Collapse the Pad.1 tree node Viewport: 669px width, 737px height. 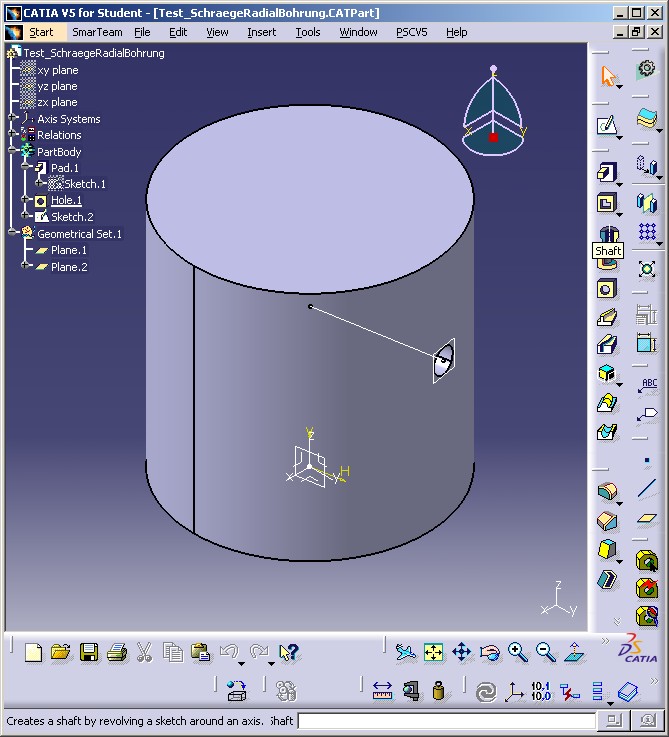point(25,166)
